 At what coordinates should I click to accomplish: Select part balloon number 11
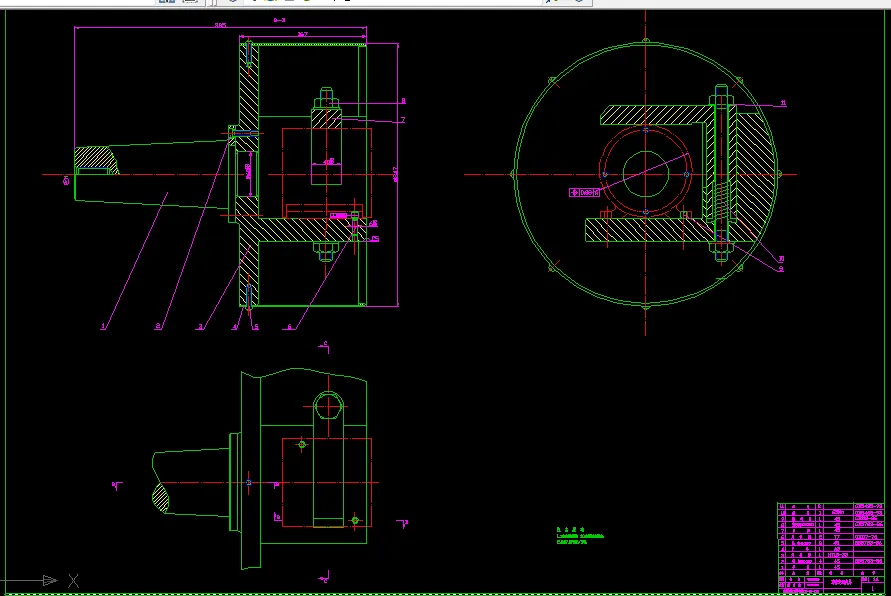click(x=783, y=103)
